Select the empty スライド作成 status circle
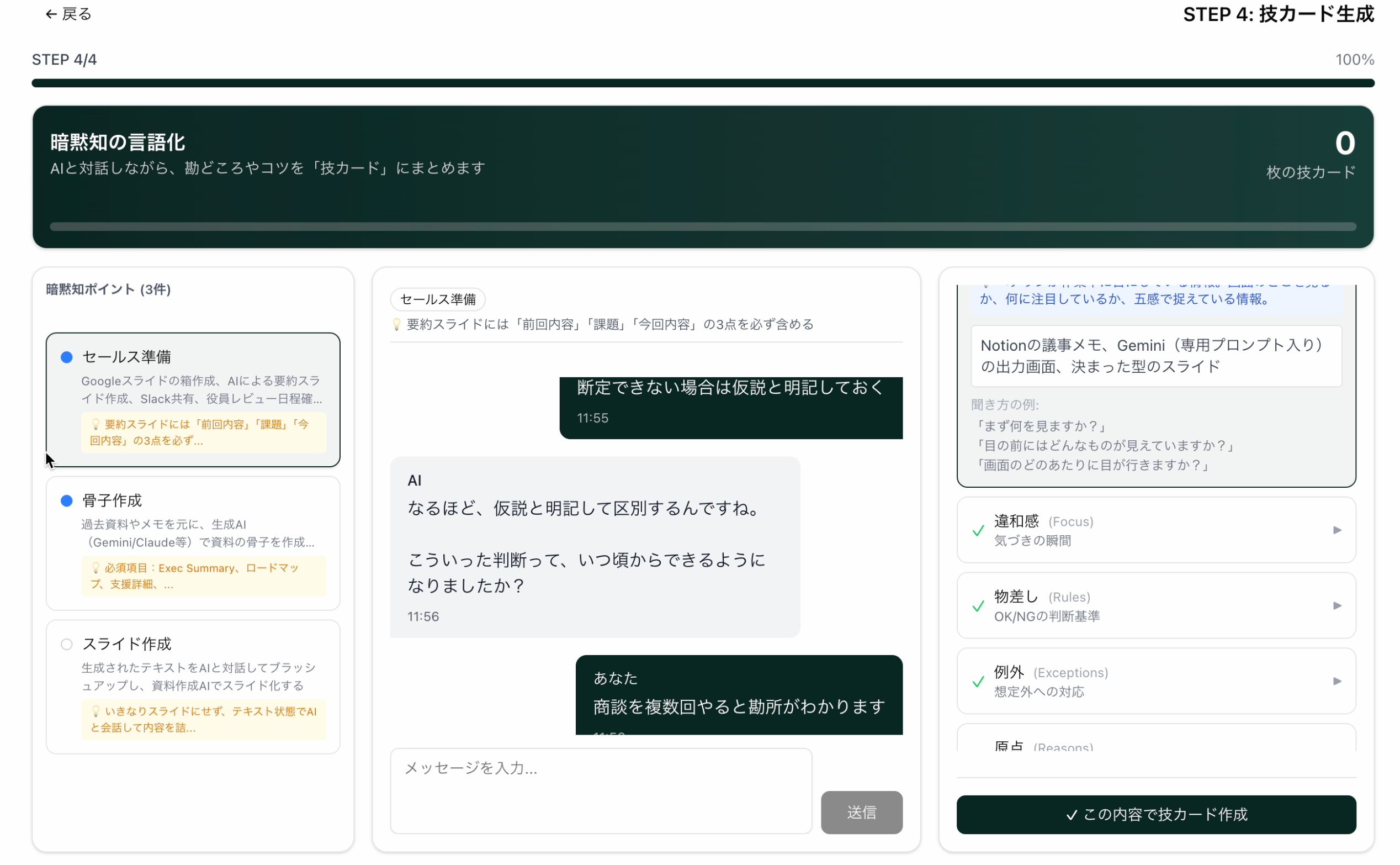Screen dimensions: 1400x865 (x=66, y=644)
